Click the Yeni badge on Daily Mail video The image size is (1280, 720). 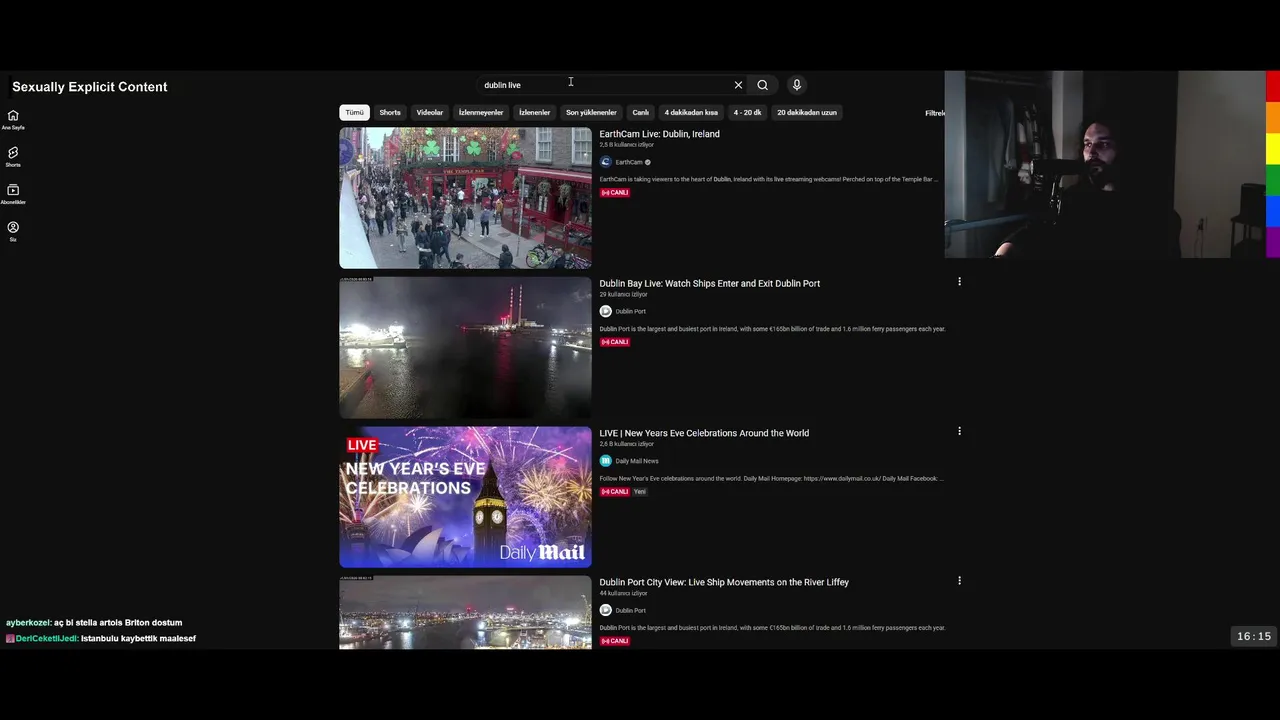[x=640, y=491]
